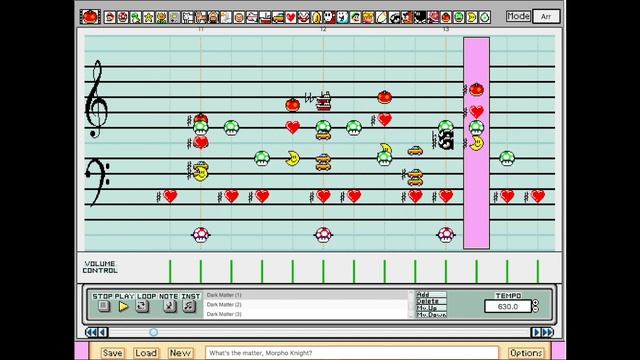Increase tempo with the plus button
This screenshot has height=360, width=640.
pyautogui.click(x=536, y=303)
